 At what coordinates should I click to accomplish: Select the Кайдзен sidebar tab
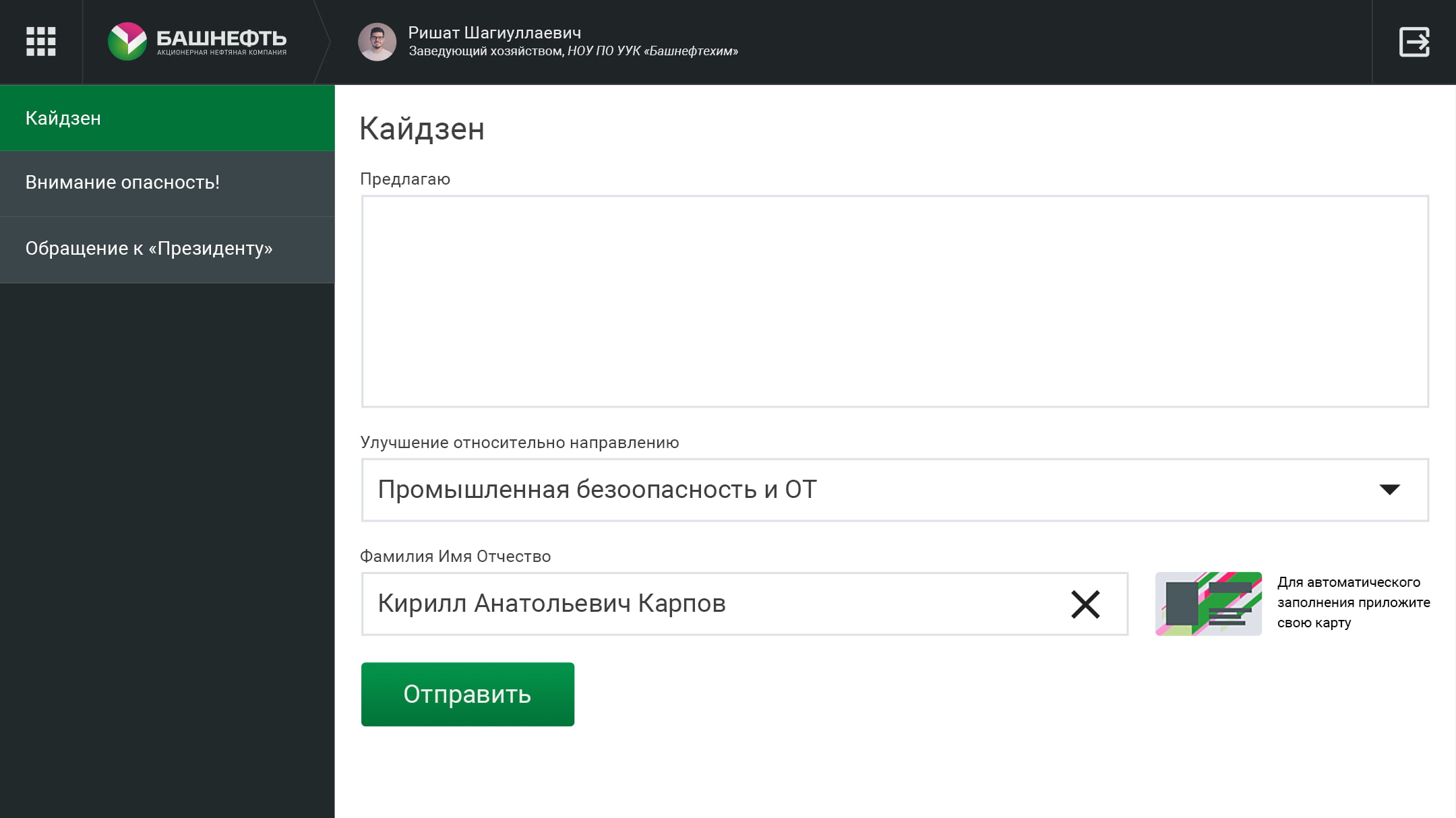[167, 118]
